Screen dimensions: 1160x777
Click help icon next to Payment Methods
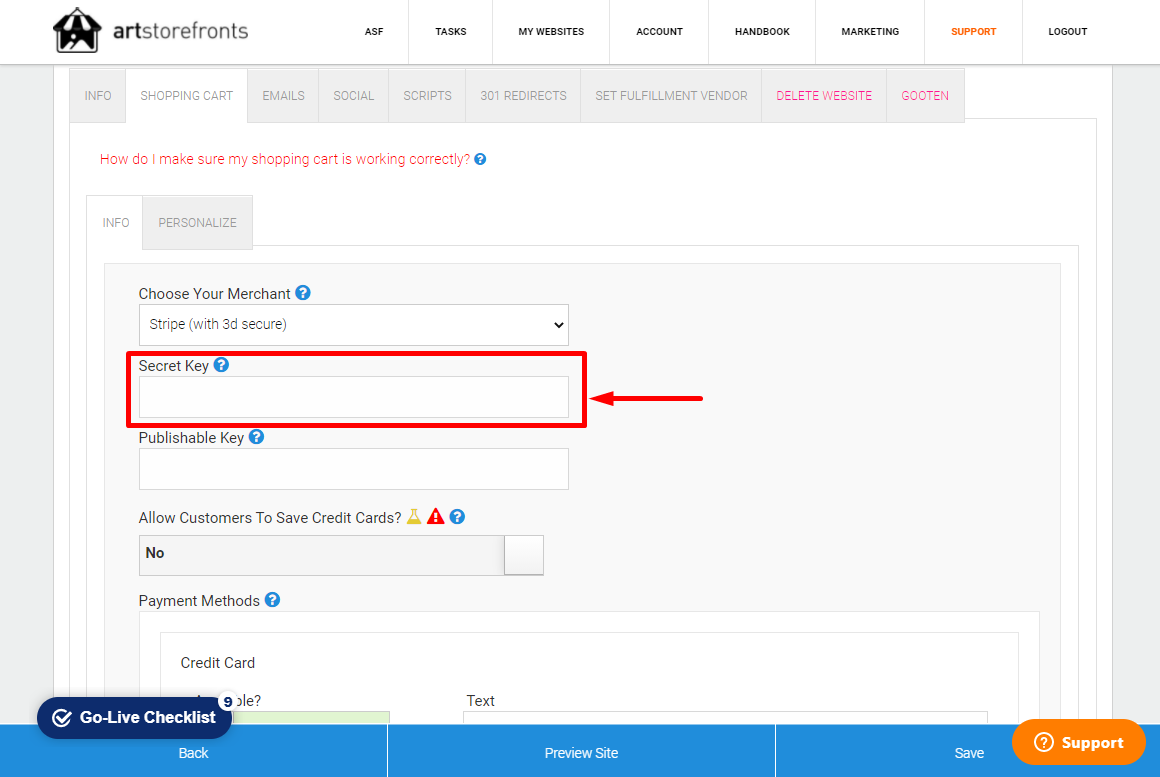coord(272,599)
